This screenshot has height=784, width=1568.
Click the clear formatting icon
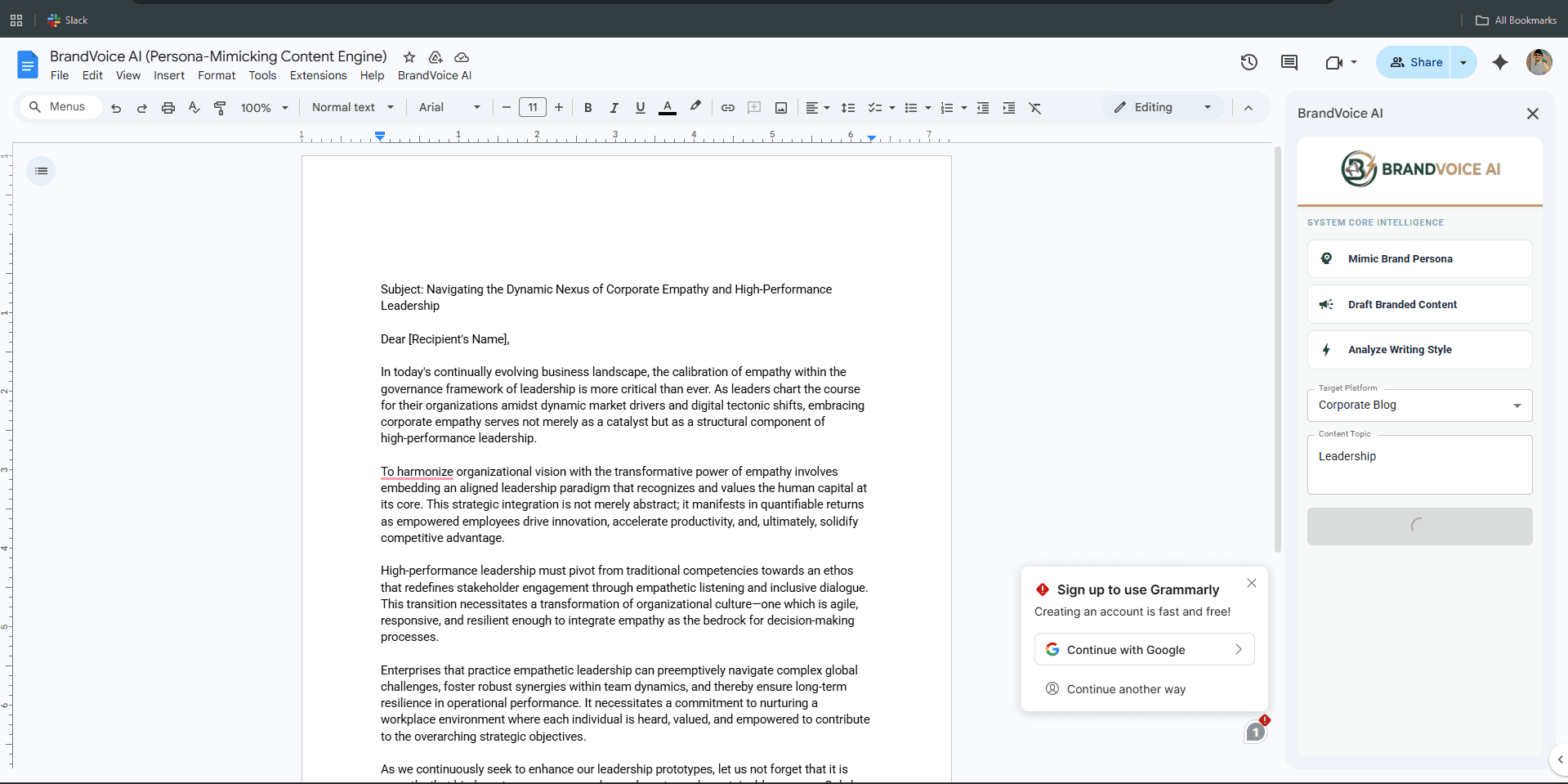pos(1035,108)
